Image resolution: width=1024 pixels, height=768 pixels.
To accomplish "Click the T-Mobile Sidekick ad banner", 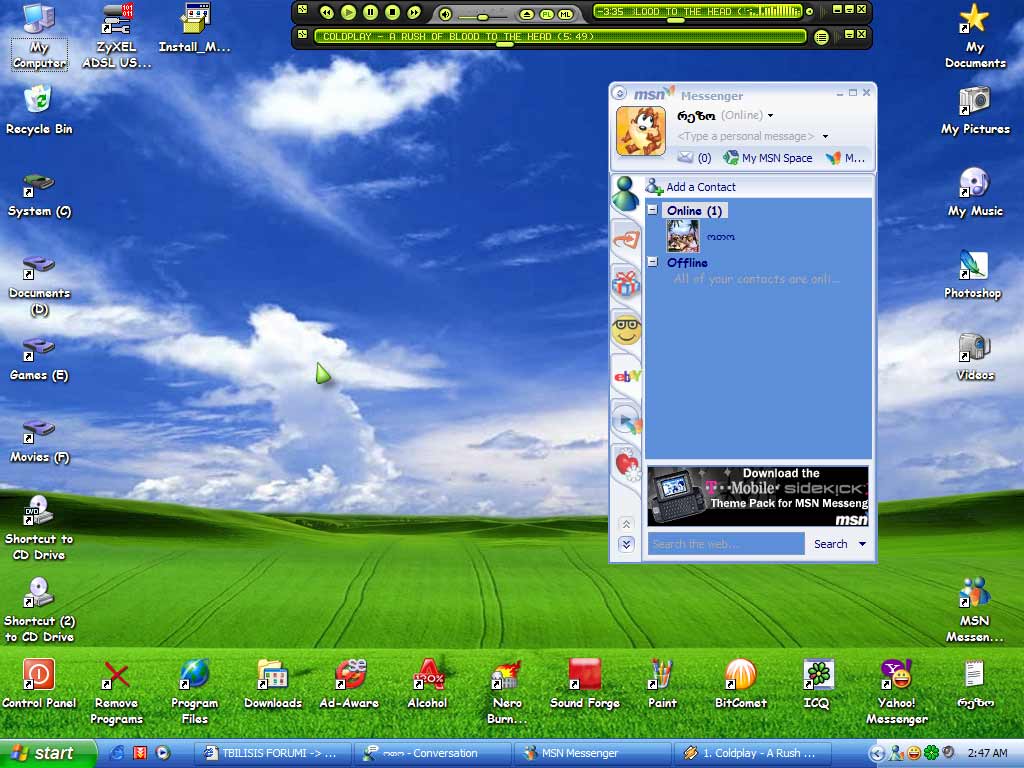I will 758,496.
